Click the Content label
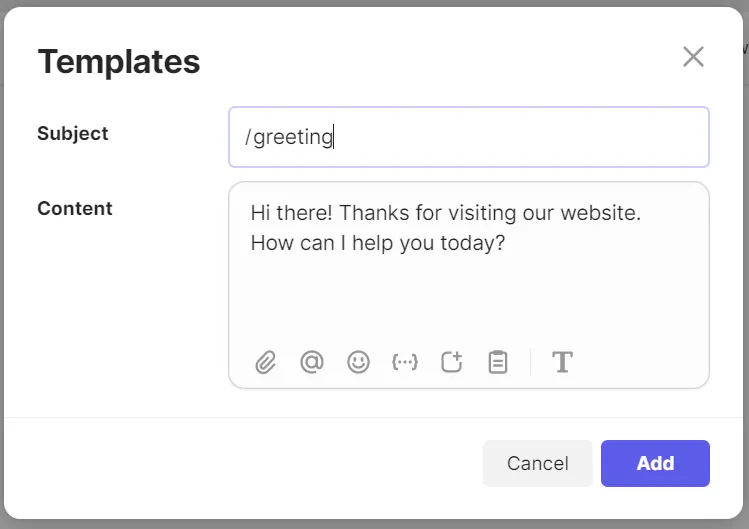Screen dimensions: 749x529 75,208
